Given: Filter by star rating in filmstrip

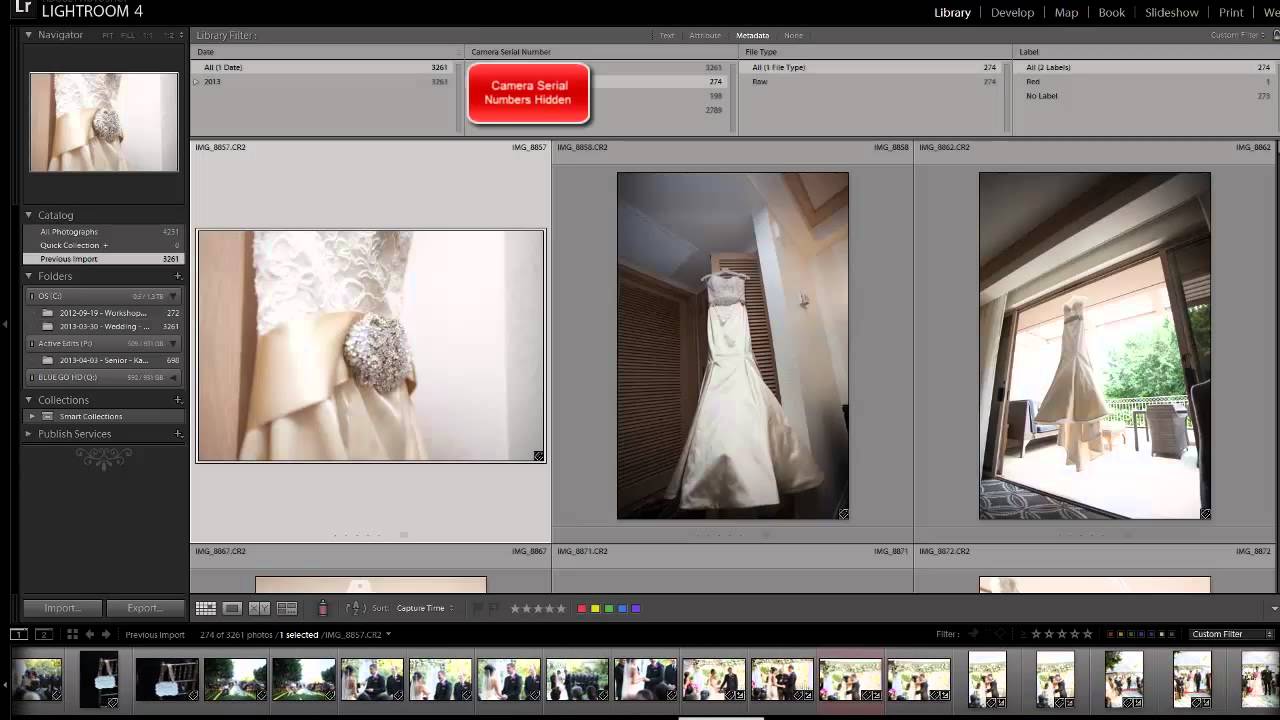Looking at the screenshot, I should click(1062, 634).
